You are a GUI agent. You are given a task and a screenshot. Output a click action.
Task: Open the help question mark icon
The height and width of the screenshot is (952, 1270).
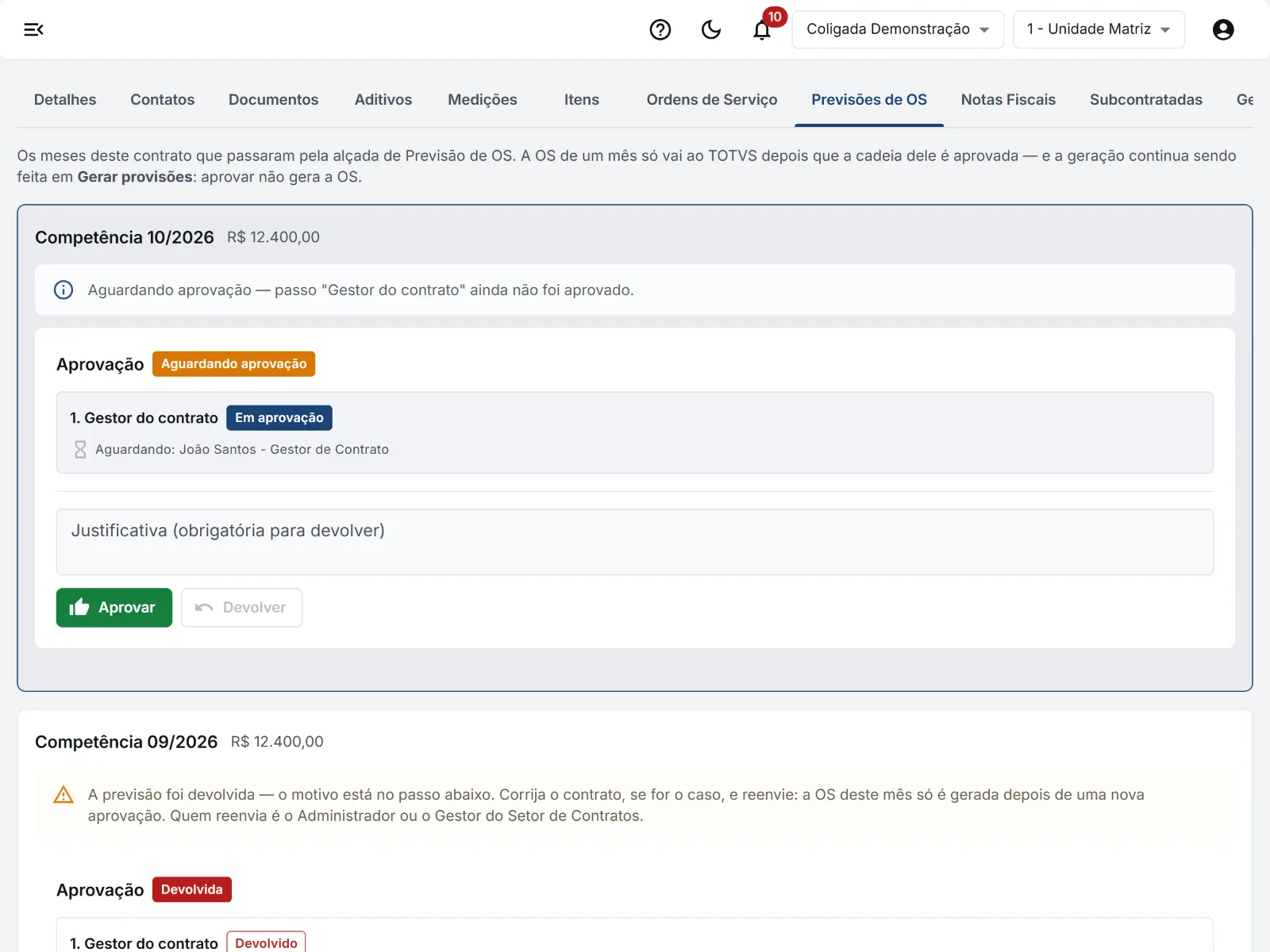point(660,29)
